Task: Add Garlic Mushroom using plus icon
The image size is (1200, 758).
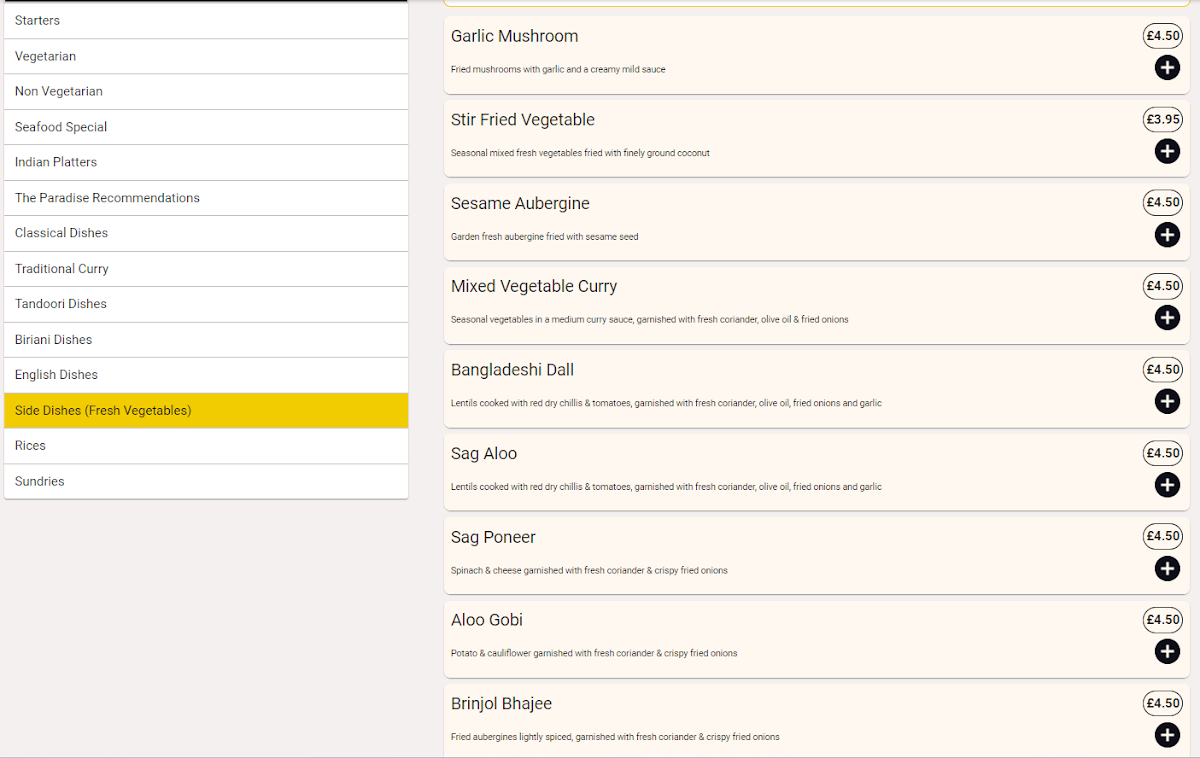Action: click(1167, 68)
